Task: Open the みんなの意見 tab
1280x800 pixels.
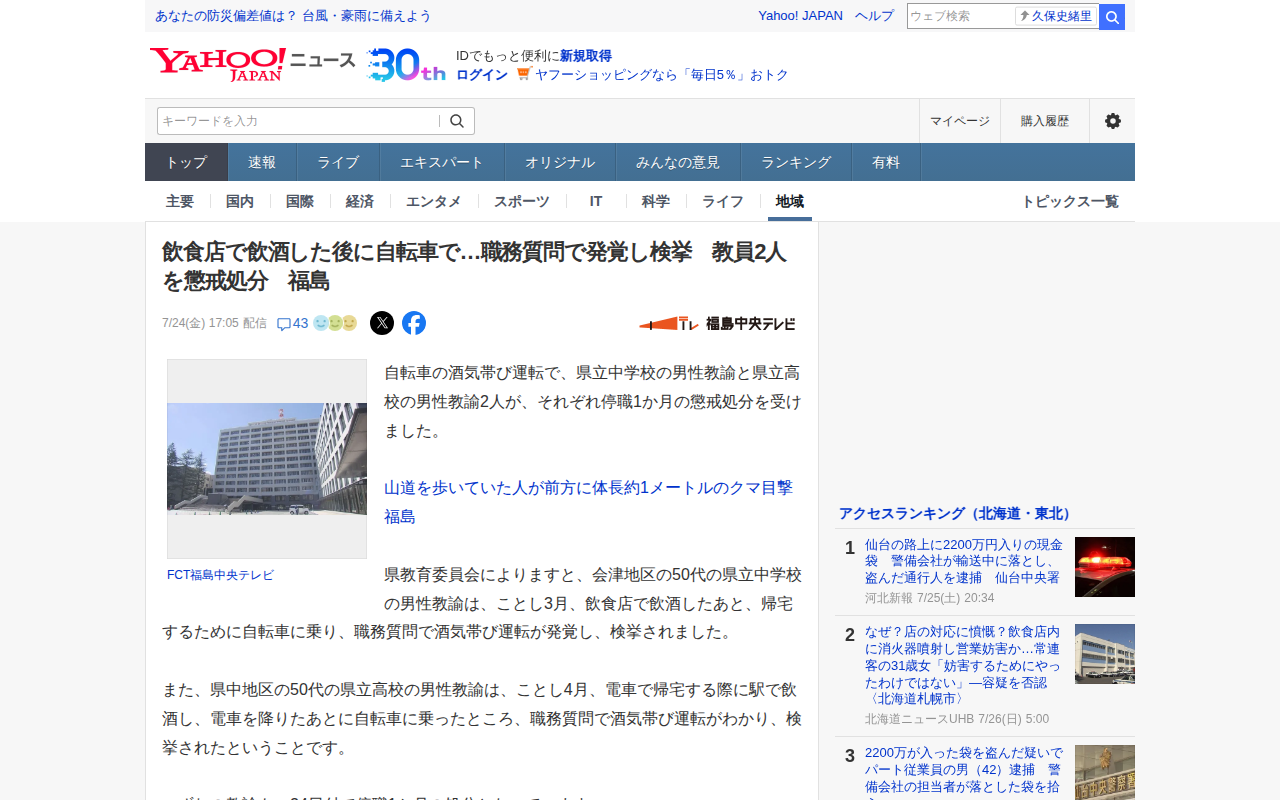Action: tap(678, 162)
